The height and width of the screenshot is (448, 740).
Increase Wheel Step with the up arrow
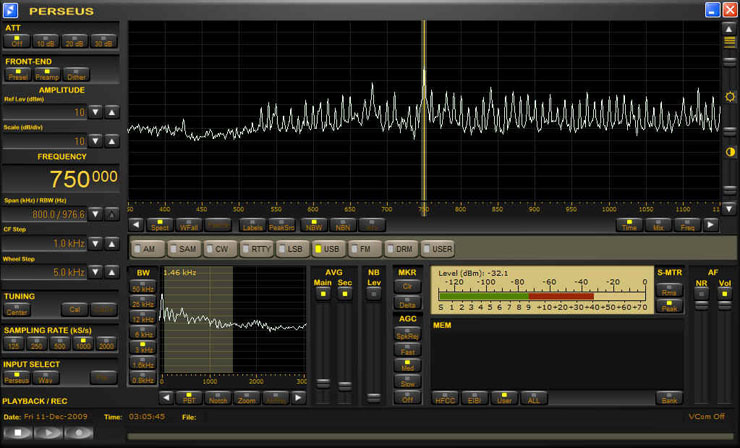point(112,272)
